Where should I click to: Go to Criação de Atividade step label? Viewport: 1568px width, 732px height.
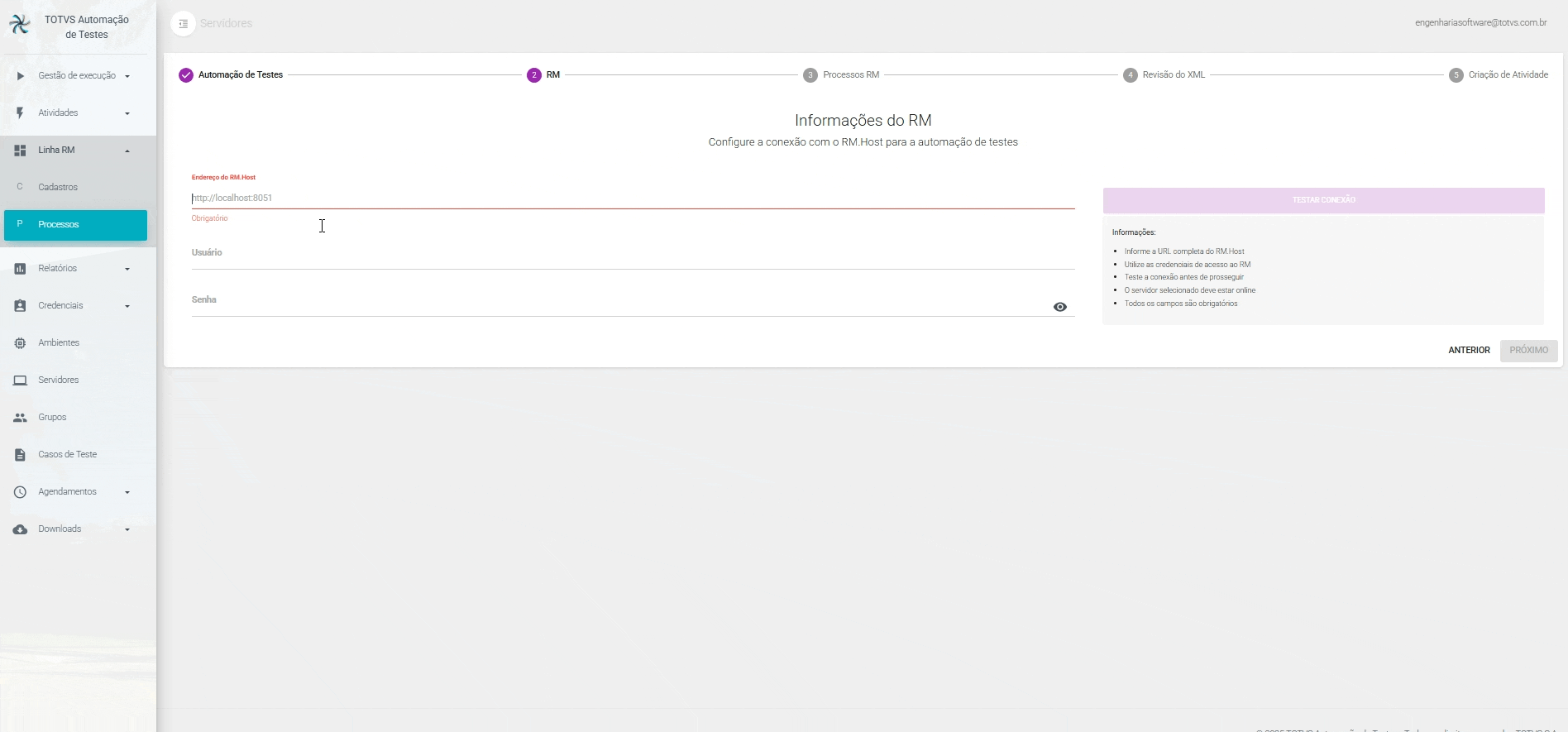tap(1508, 75)
